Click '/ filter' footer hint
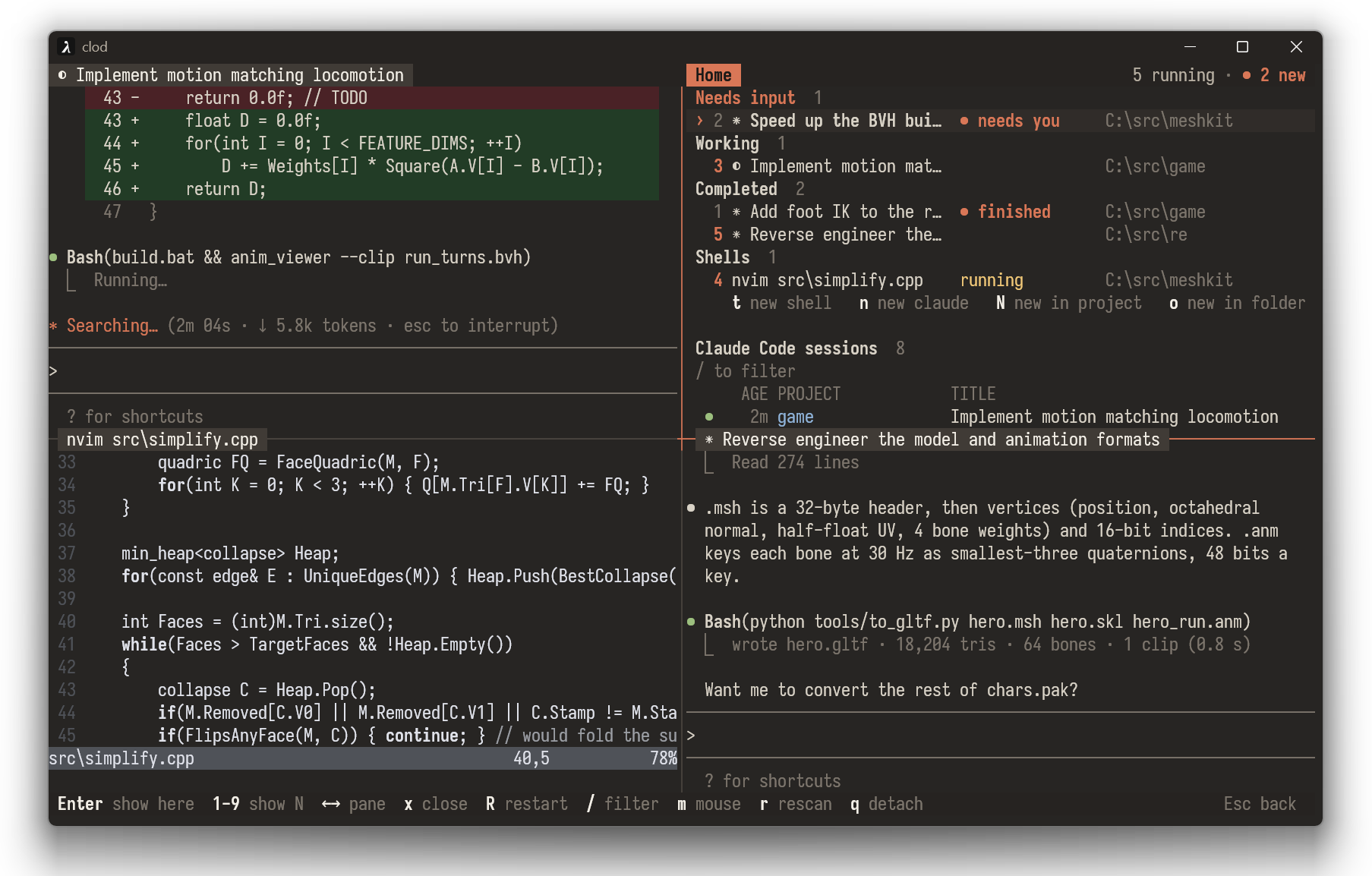 [622, 804]
